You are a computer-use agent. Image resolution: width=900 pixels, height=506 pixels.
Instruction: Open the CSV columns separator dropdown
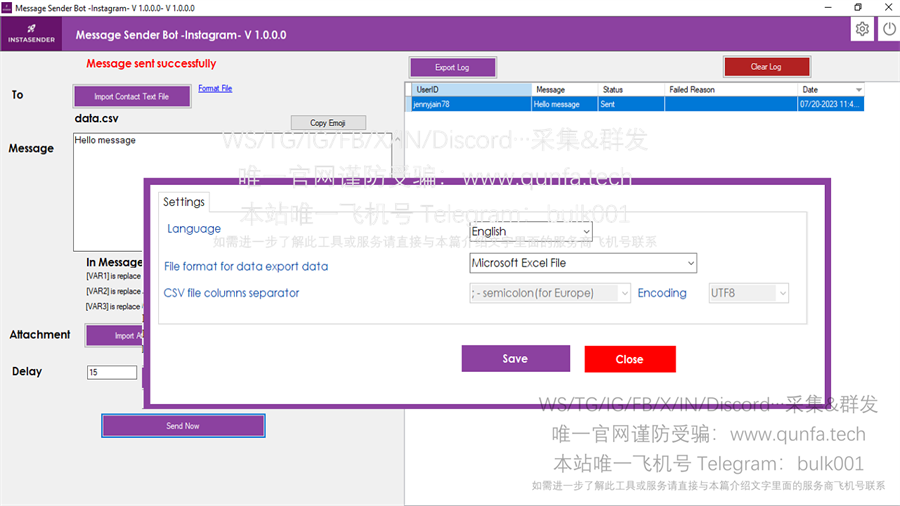tap(550, 293)
